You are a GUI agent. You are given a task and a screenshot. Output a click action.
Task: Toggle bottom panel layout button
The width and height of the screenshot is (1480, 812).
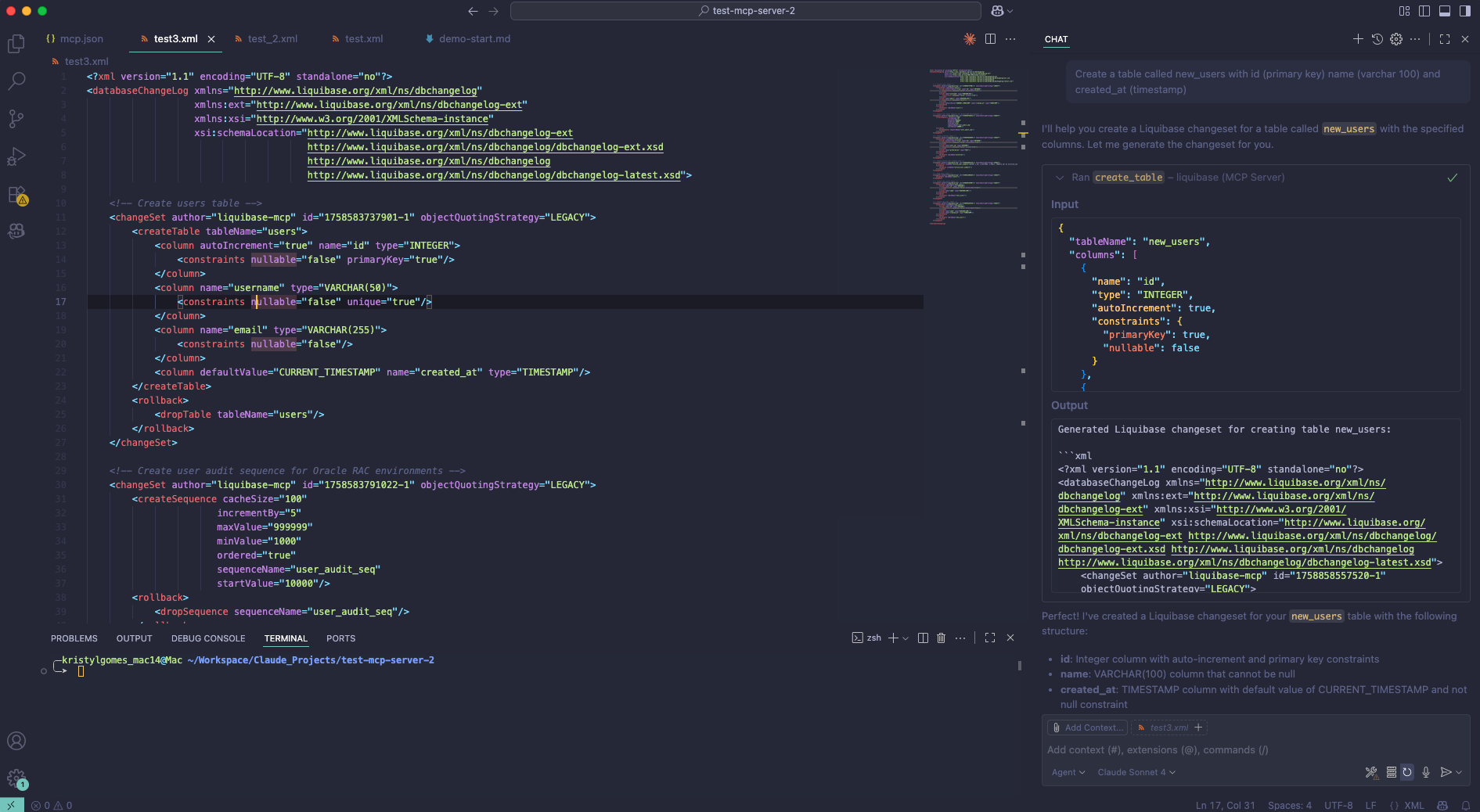tap(1445, 11)
